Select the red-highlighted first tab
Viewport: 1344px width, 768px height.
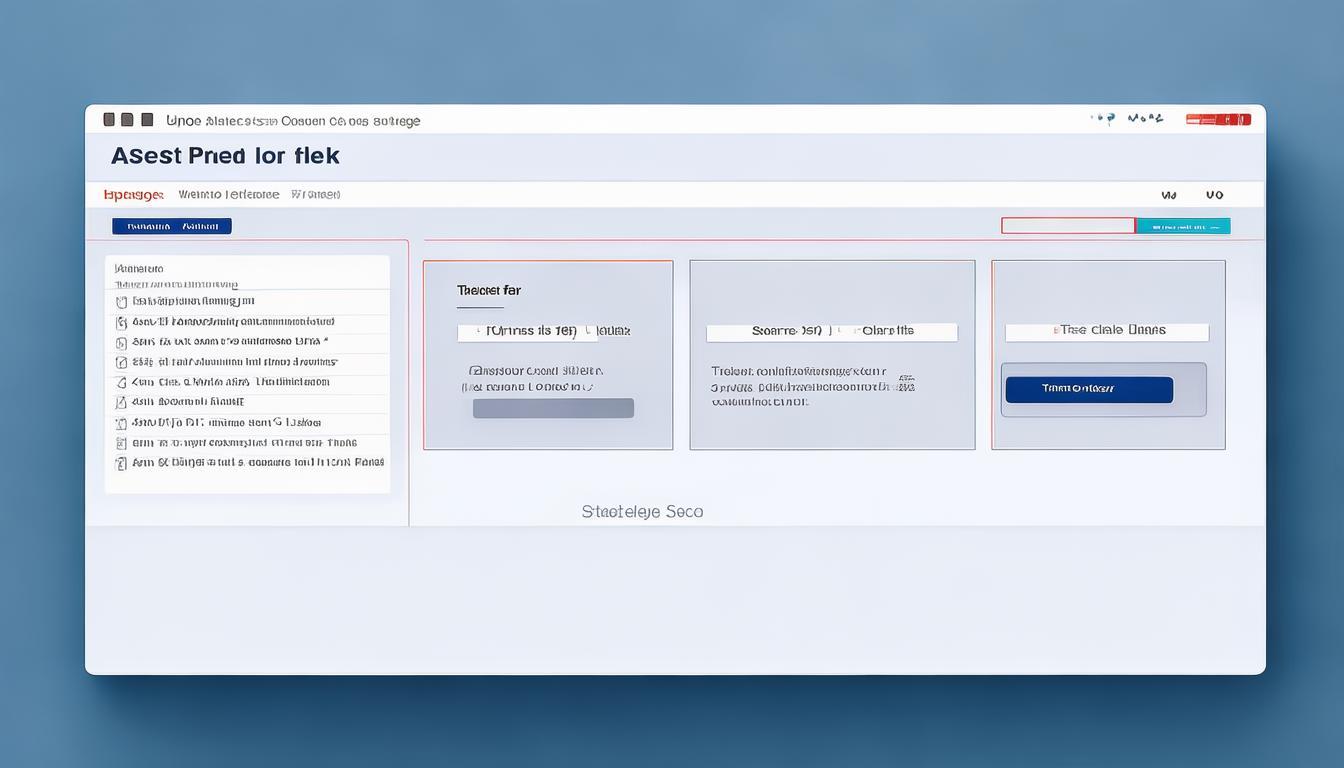(x=134, y=195)
